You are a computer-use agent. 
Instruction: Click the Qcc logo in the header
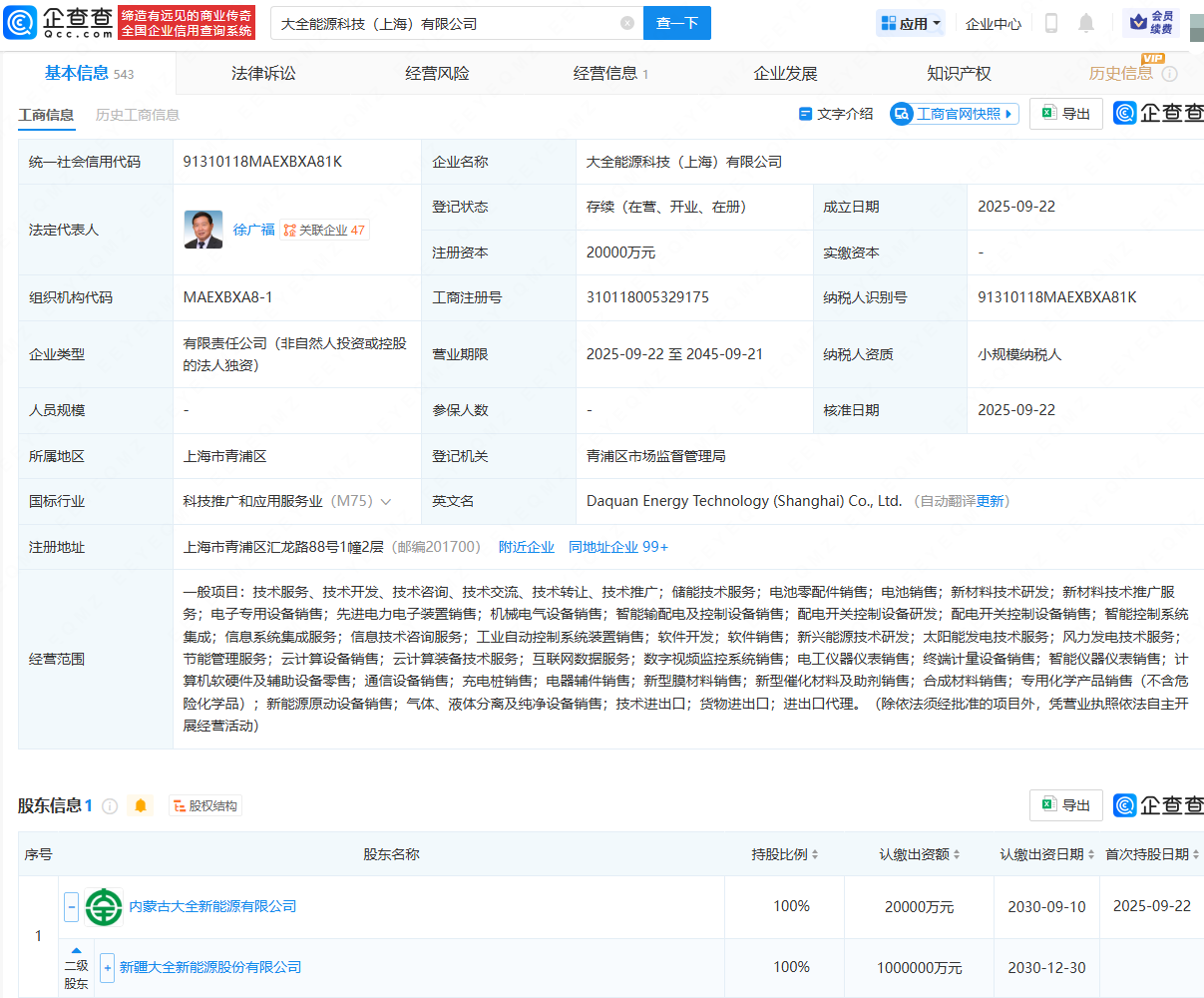[58, 22]
